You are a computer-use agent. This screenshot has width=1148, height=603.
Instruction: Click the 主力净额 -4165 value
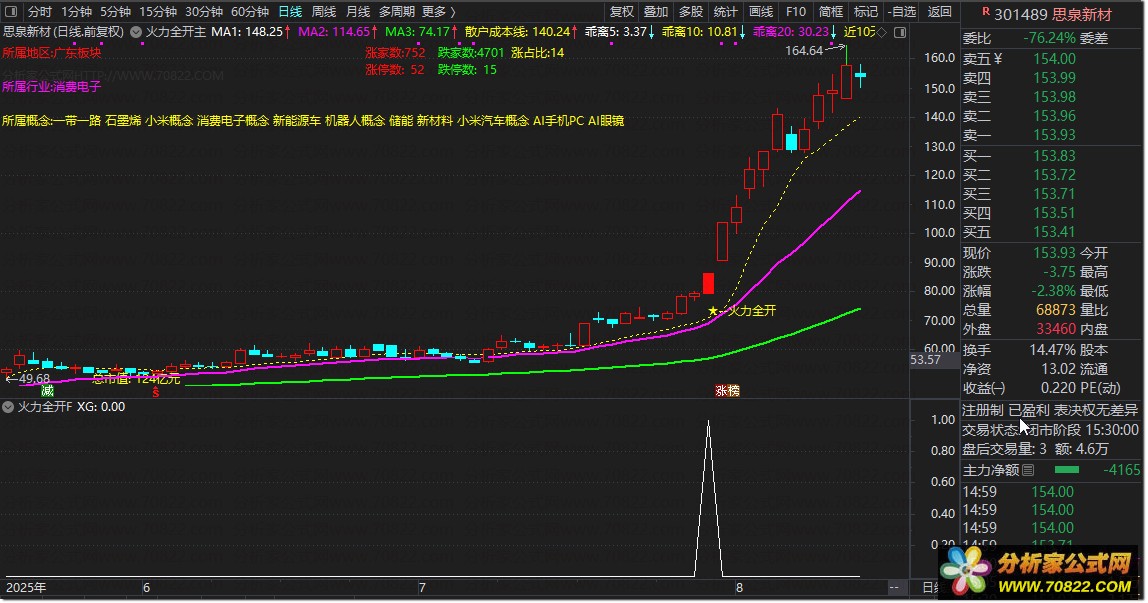click(x=1122, y=470)
